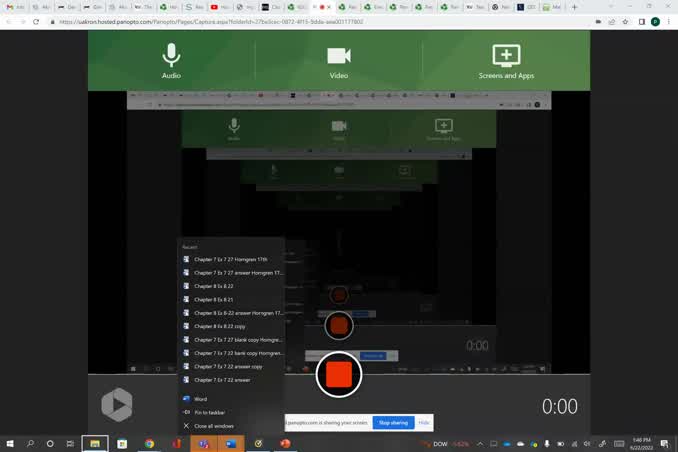
Task: Select Close all windows in jump list
Action: [x=213, y=426]
